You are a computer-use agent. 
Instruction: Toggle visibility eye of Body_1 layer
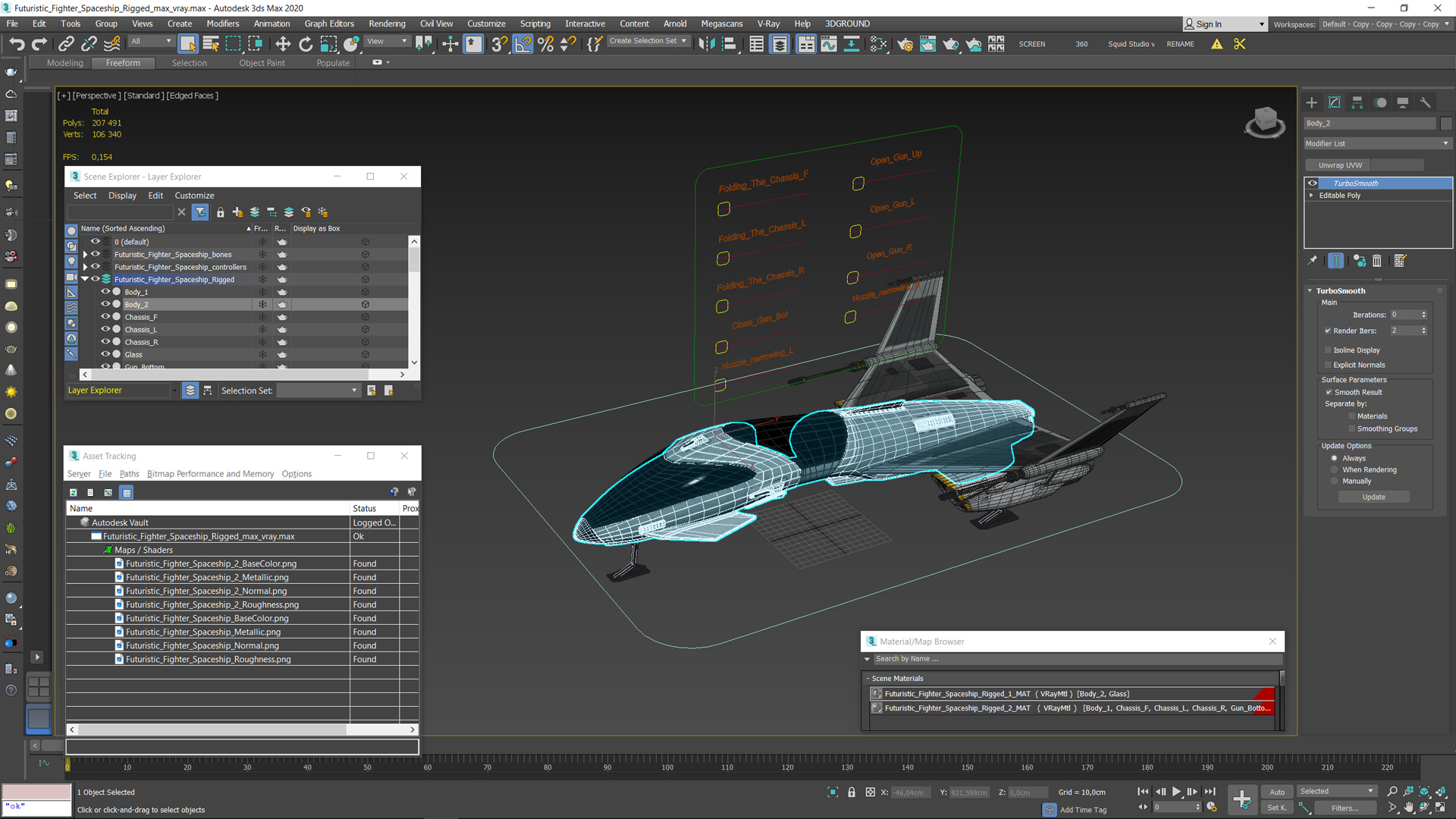click(x=105, y=292)
